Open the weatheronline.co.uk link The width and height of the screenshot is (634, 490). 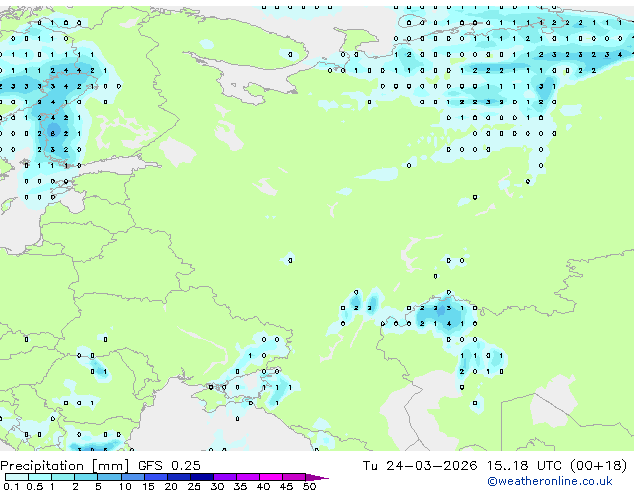pos(550,481)
